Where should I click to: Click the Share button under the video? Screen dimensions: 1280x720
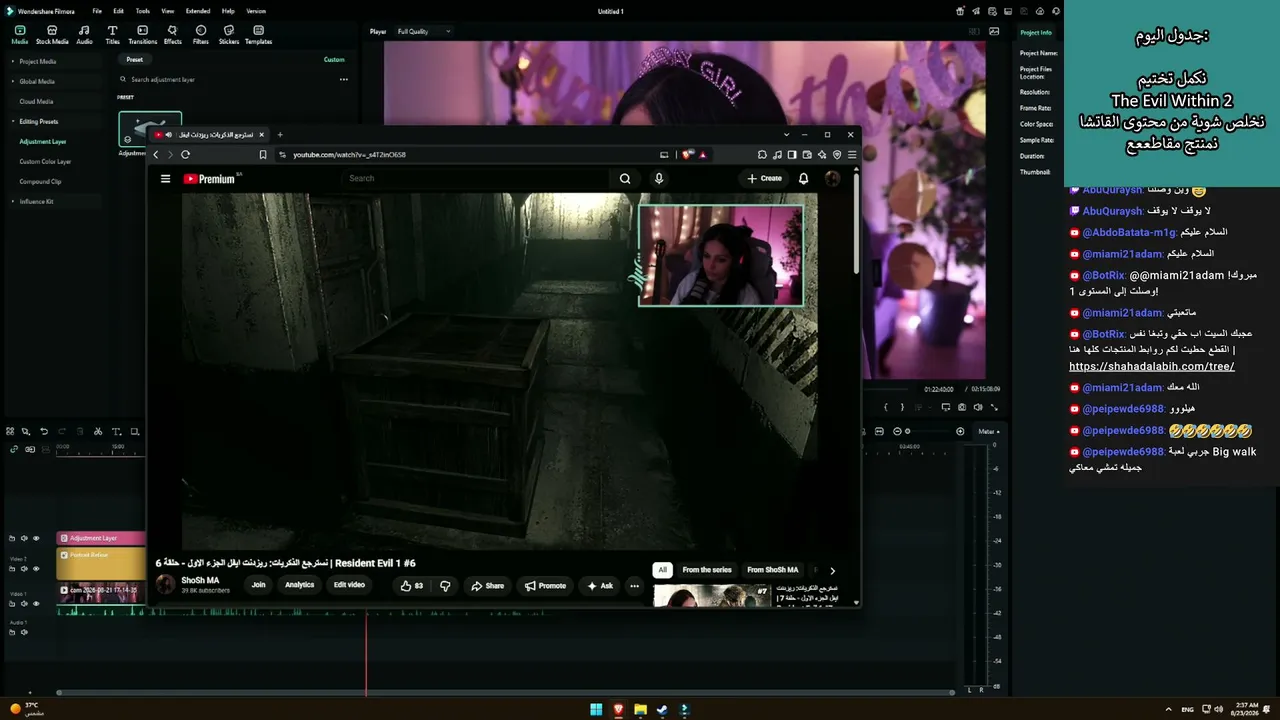488,585
